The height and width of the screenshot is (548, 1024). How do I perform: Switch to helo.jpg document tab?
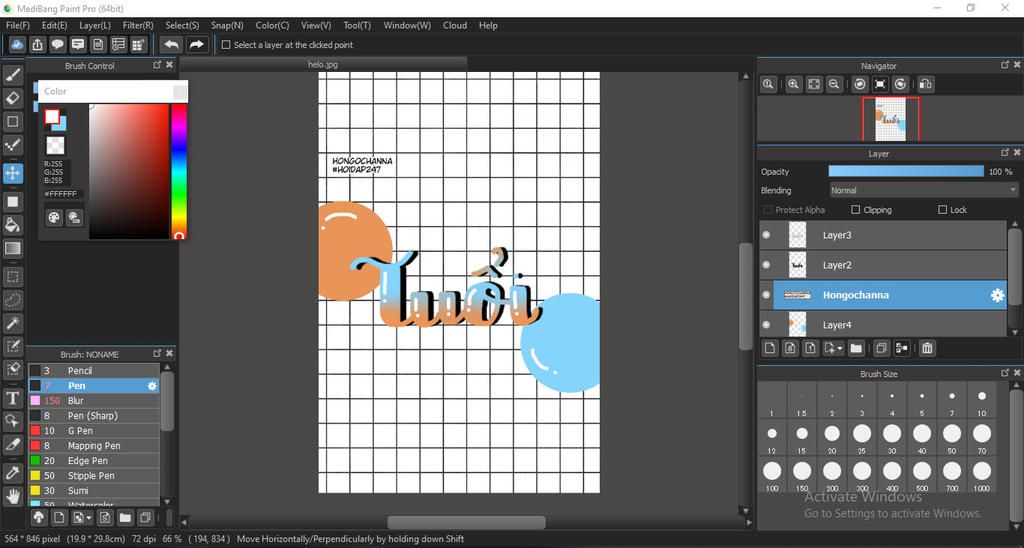point(323,64)
